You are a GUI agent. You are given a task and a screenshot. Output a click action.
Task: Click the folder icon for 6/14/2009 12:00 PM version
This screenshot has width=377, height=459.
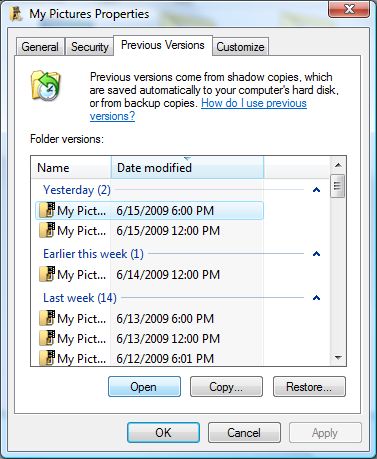pos(47,274)
